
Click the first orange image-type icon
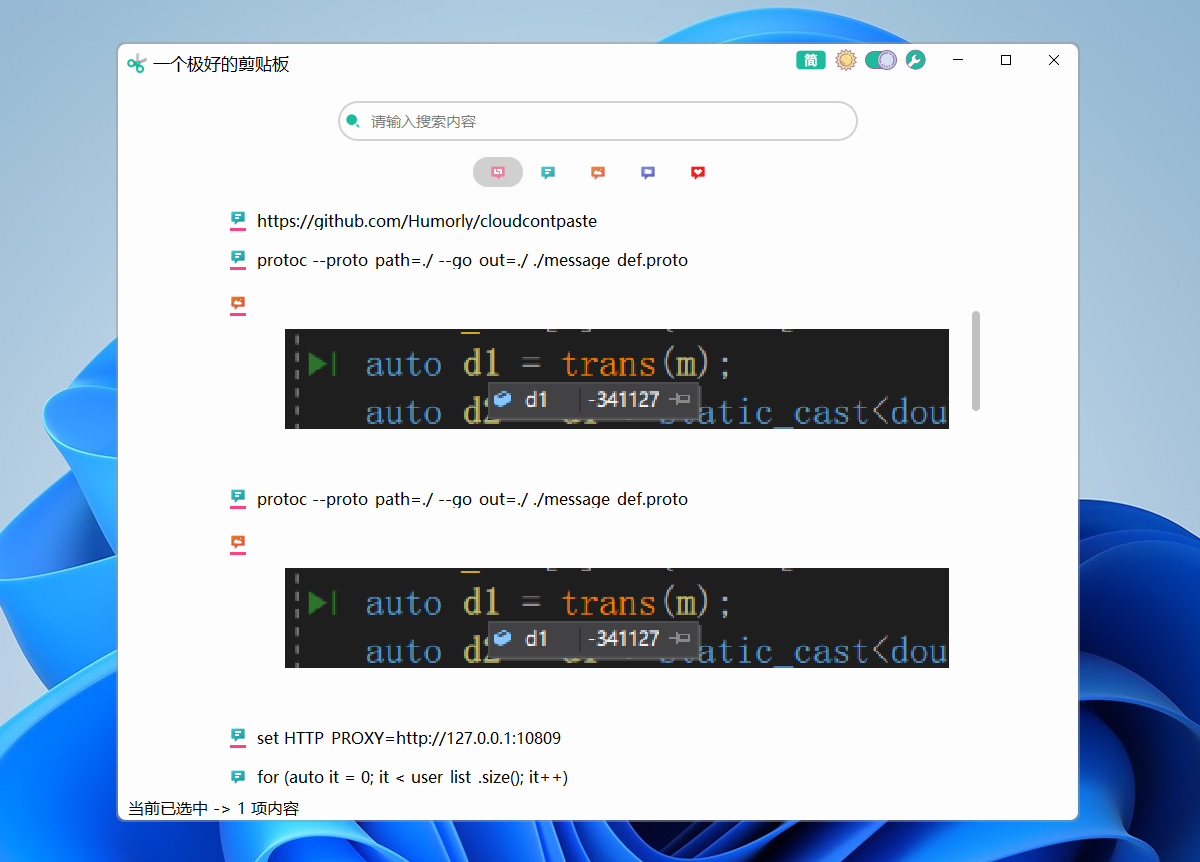(x=238, y=304)
